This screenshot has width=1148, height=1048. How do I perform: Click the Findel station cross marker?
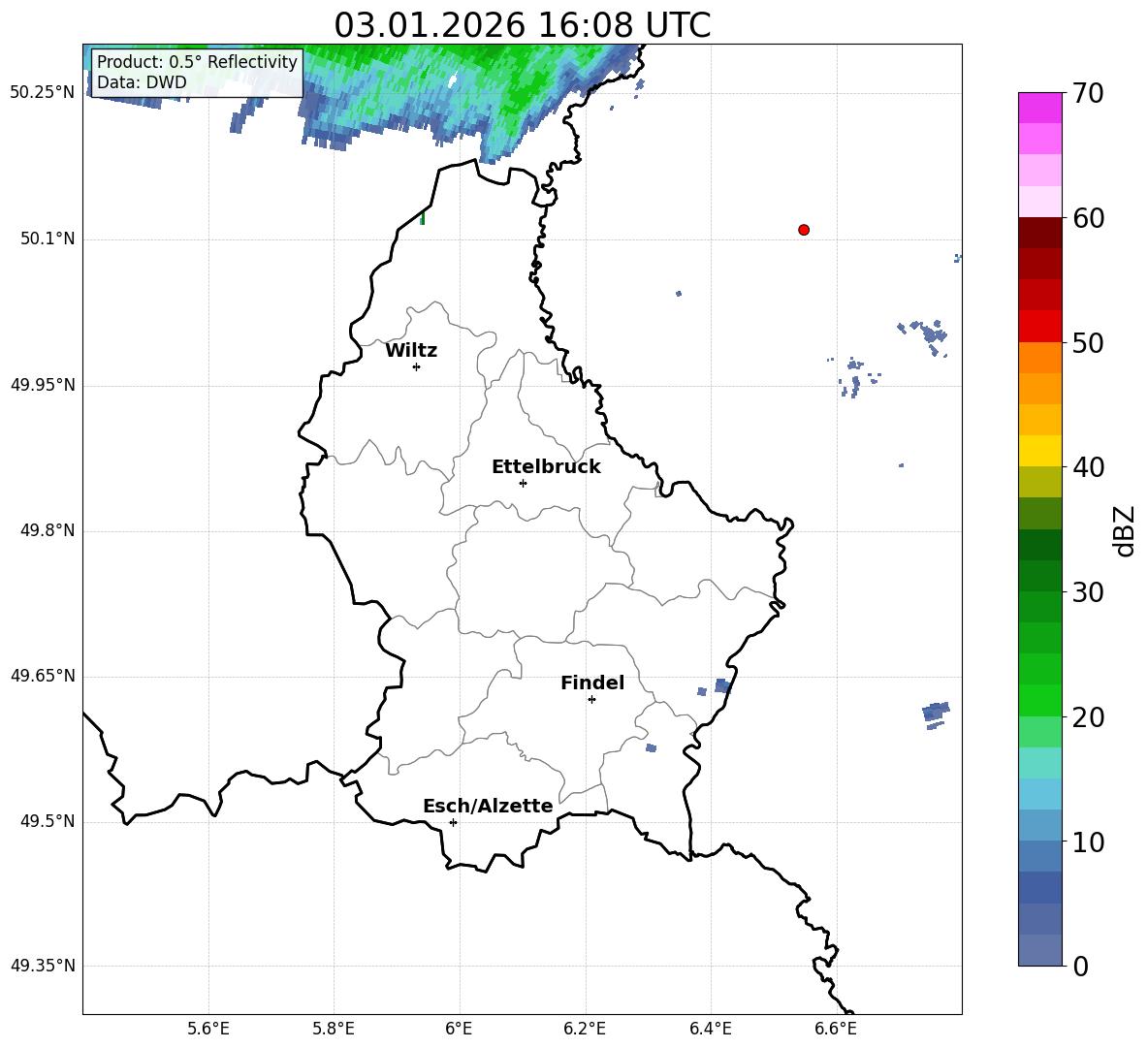click(x=591, y=700)
